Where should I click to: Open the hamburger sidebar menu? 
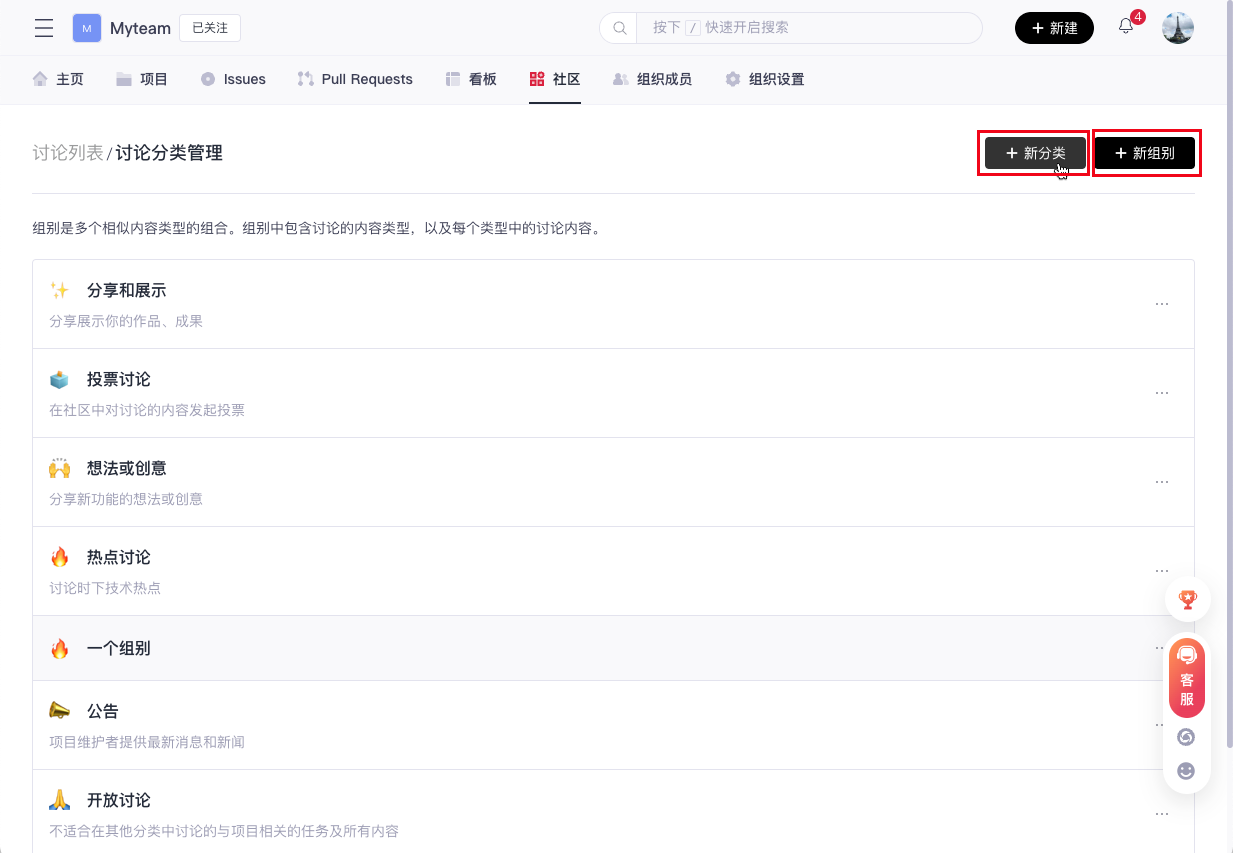click(44, 28)
